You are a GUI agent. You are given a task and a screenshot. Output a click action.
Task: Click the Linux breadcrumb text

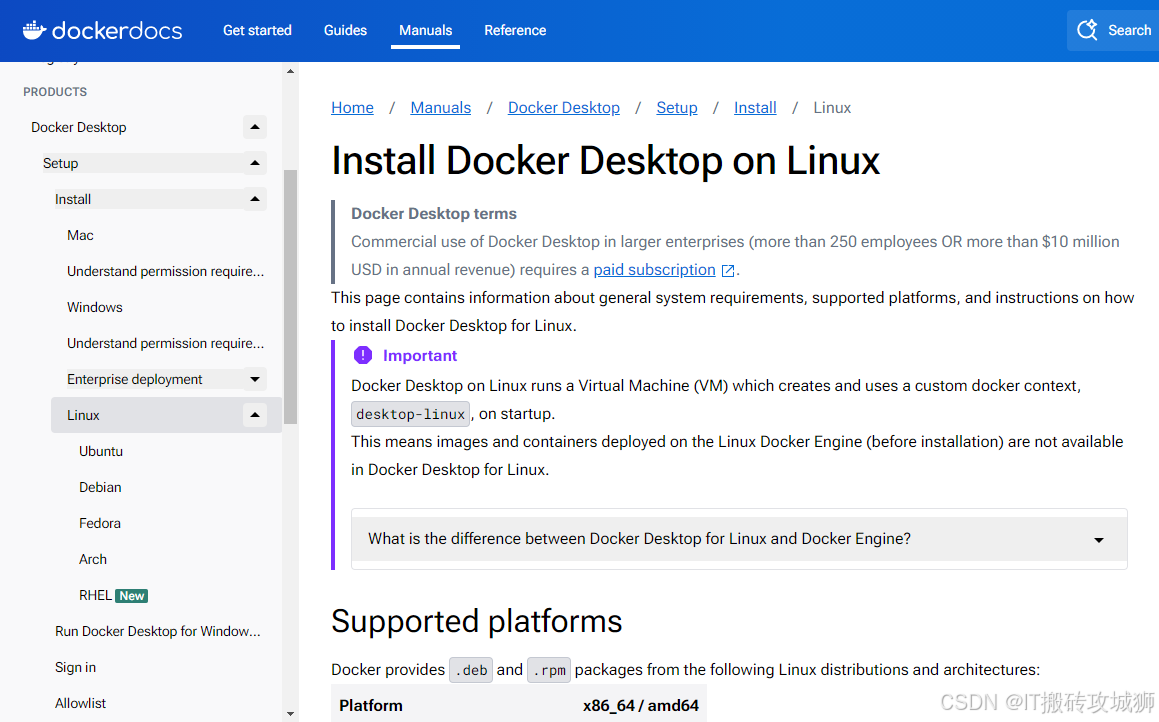pyautogui.click(x=832, y=108)
